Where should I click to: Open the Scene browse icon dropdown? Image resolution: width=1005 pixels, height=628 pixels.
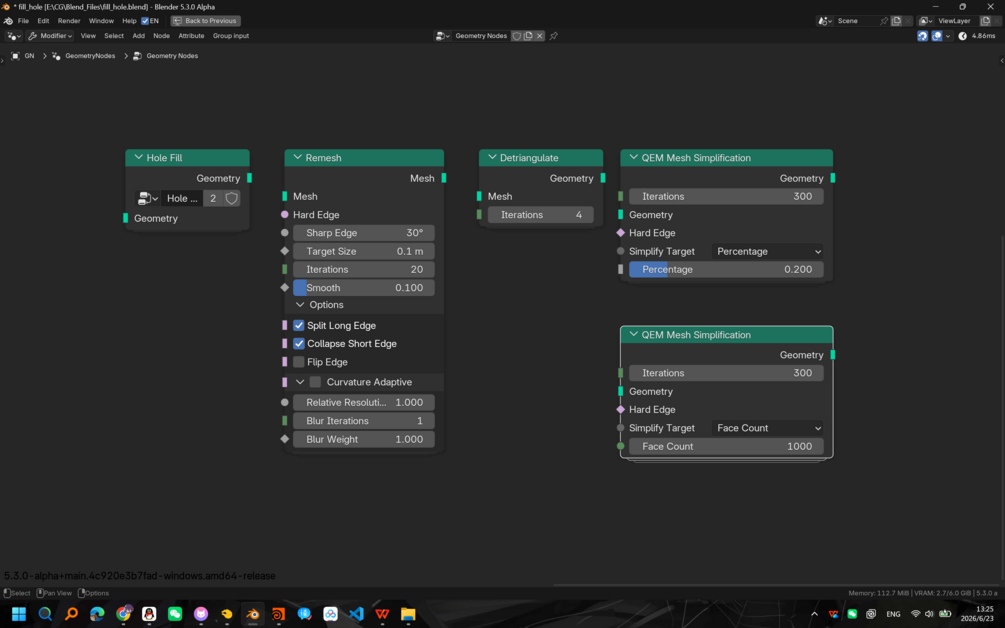tap(825, 21)
